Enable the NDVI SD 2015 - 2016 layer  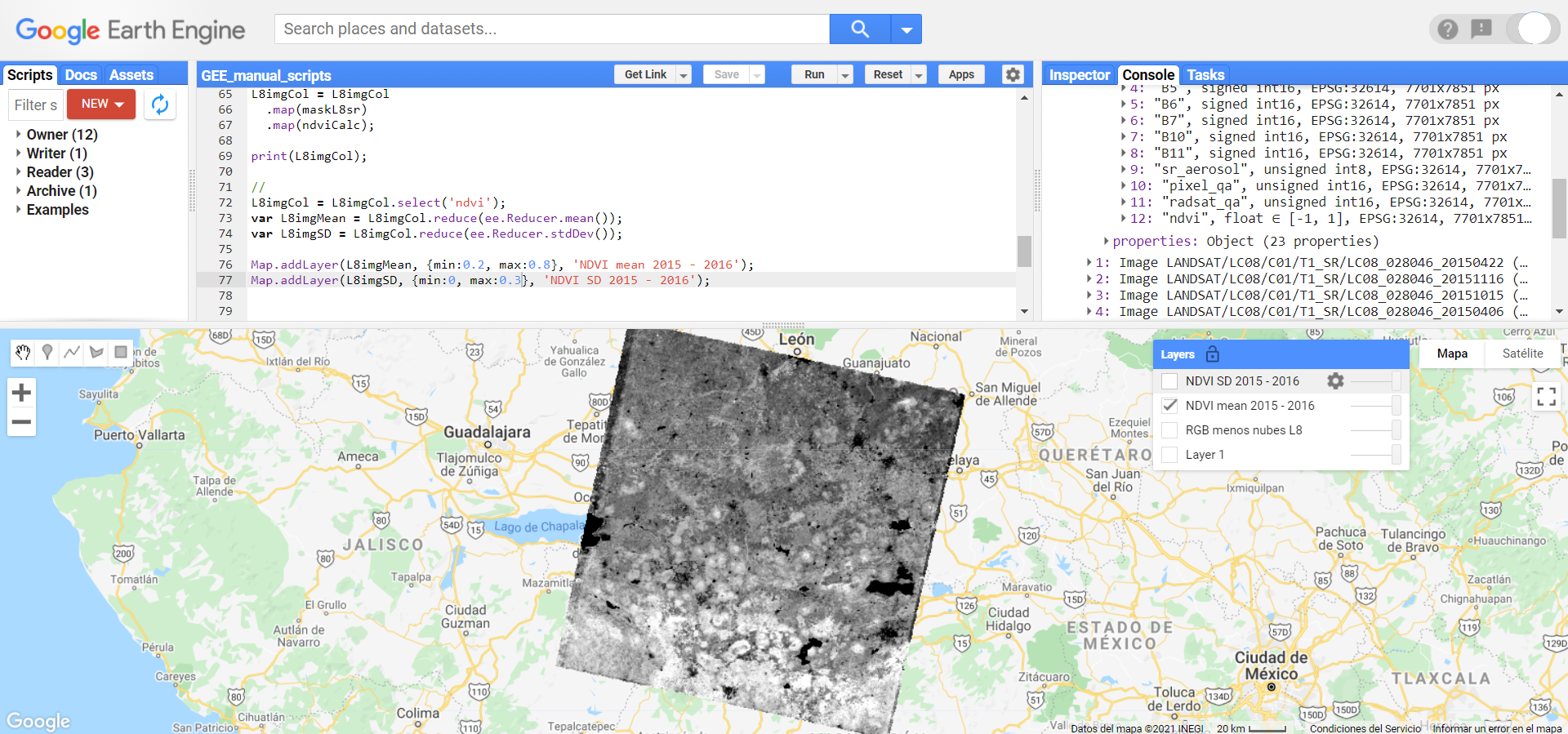(x=1169, y=381)
